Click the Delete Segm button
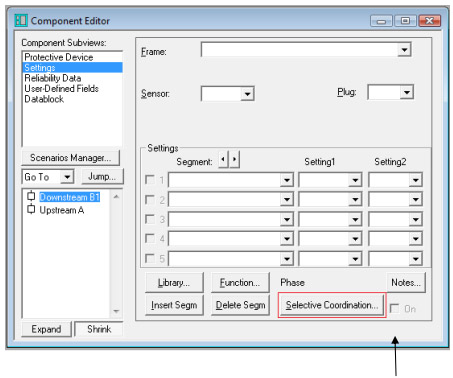This screenshot has width=453, height=378. click(240, 305)
